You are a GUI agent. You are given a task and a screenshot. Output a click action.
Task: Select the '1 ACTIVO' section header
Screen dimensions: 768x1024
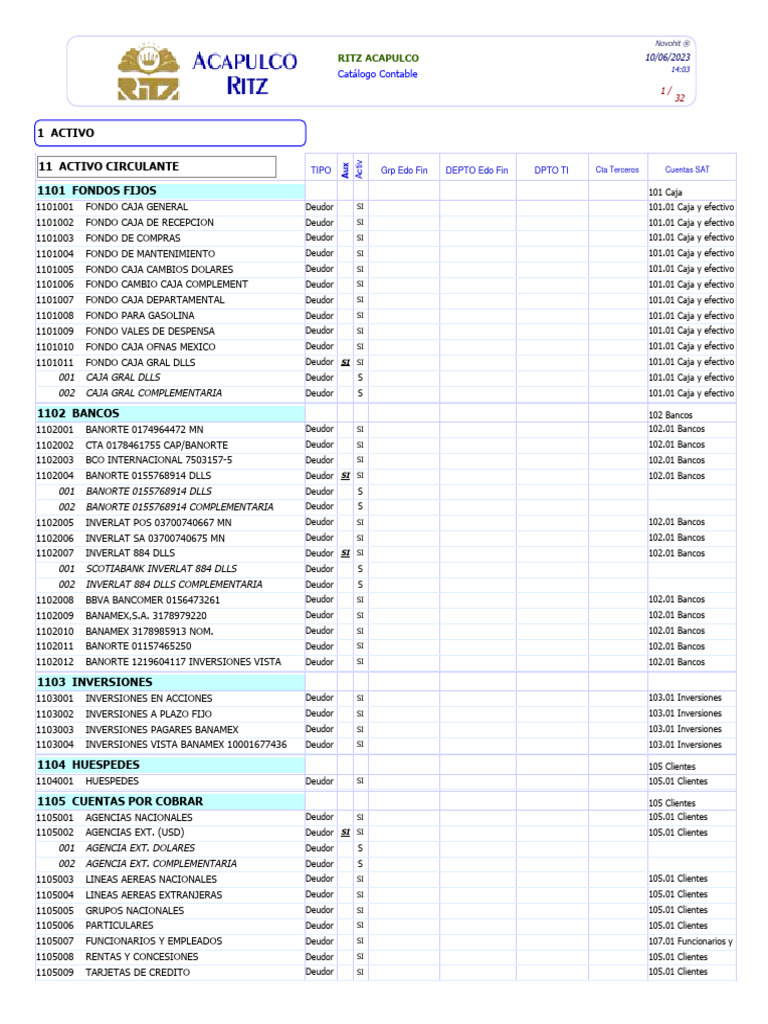click(170, 133)
